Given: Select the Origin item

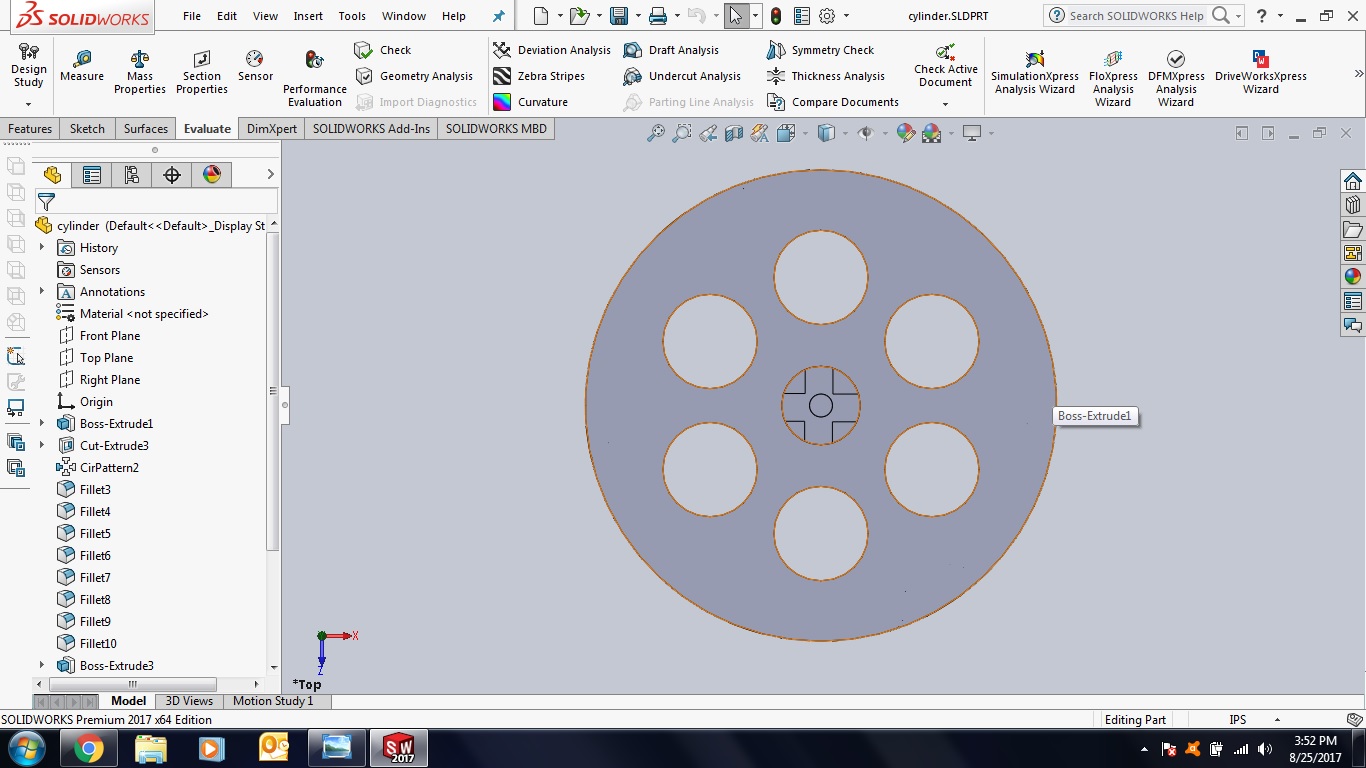Looking at the screenshot, I should pyautogui.click(x=85, y=402).
